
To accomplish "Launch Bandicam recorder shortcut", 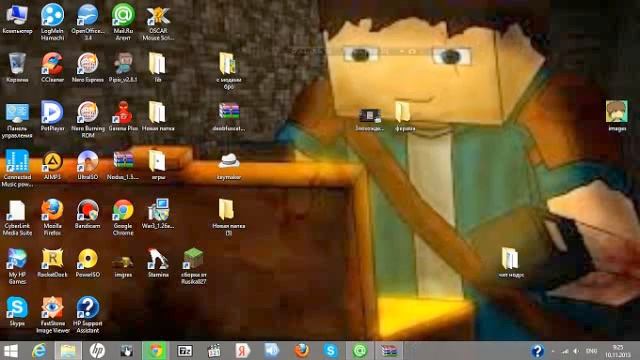I will 87,214.
